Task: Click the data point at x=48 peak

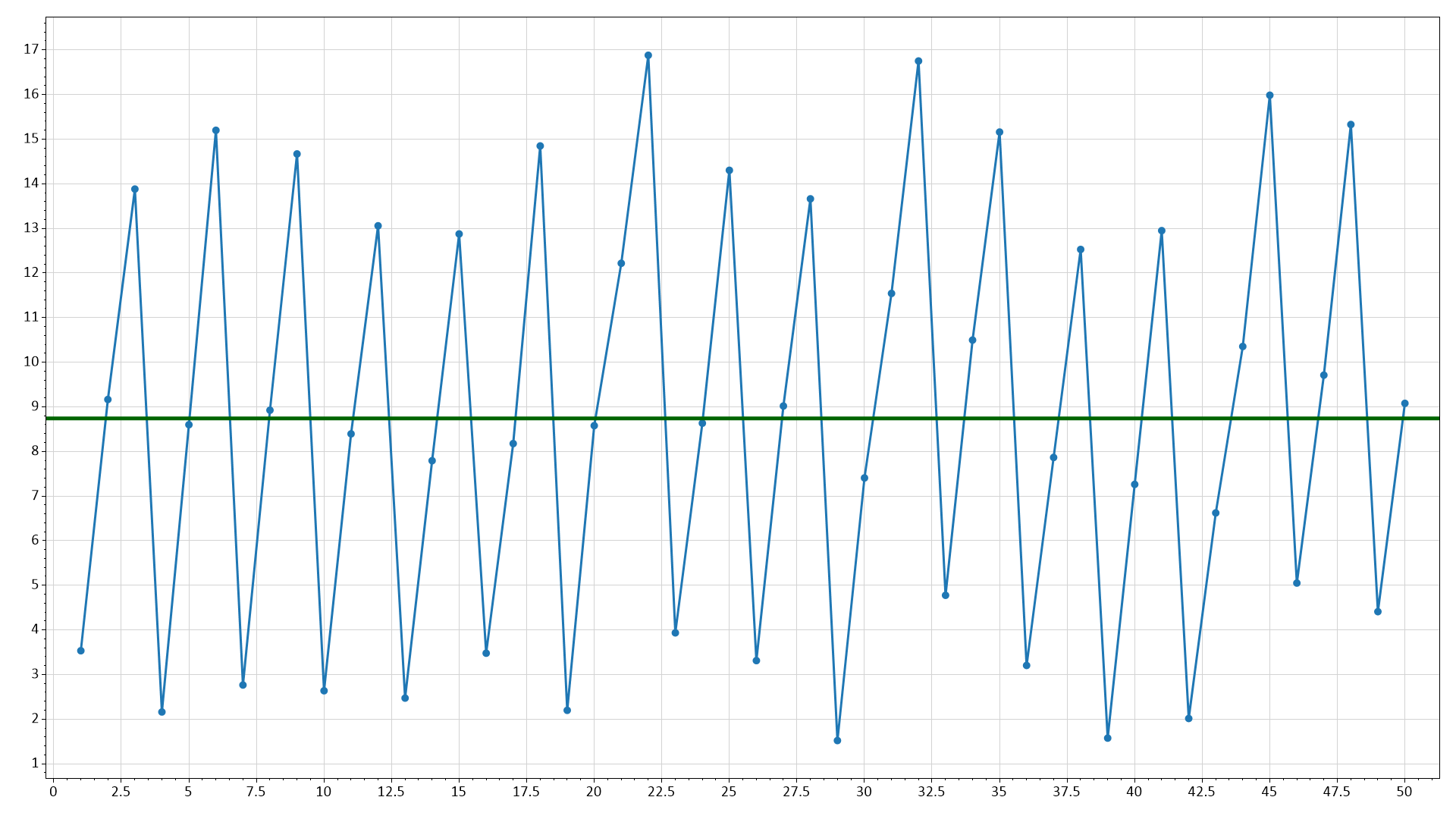Action: click(1351, 124)
